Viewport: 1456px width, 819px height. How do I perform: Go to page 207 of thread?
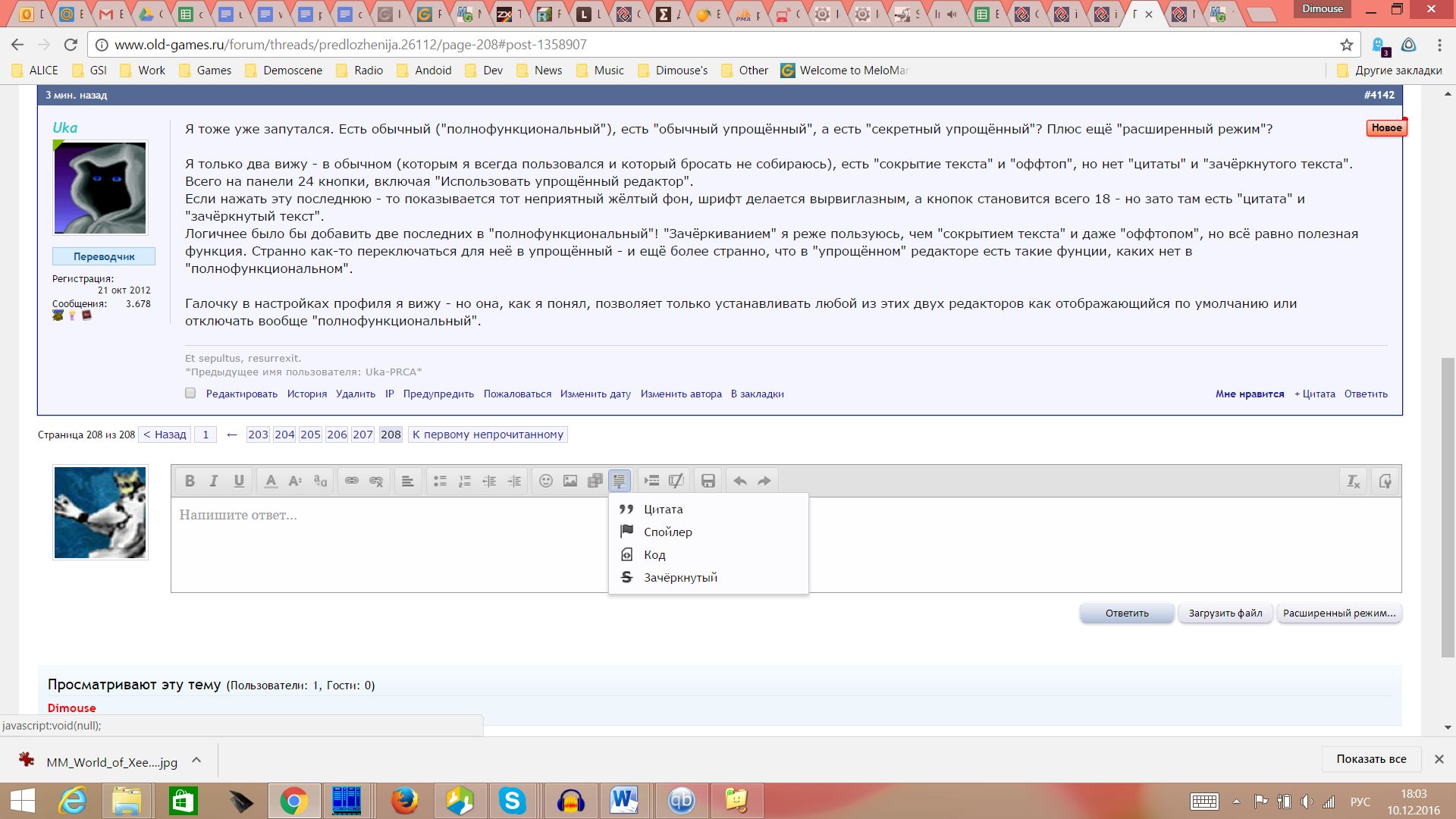[x=362, y=435]
